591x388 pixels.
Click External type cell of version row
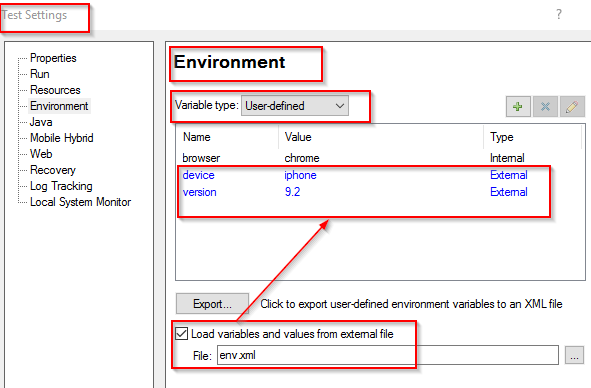coord(509,192)
